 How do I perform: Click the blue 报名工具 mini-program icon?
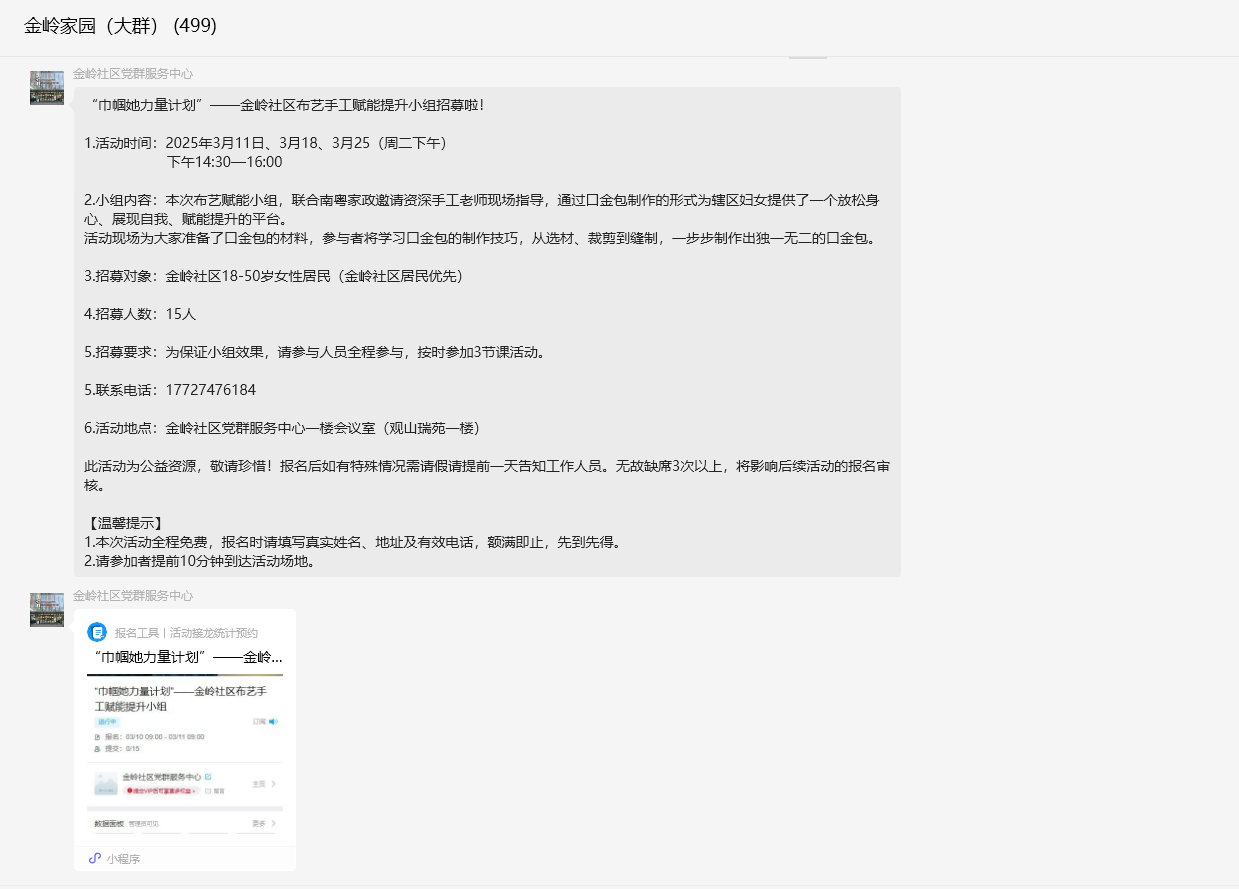point(97,632)
